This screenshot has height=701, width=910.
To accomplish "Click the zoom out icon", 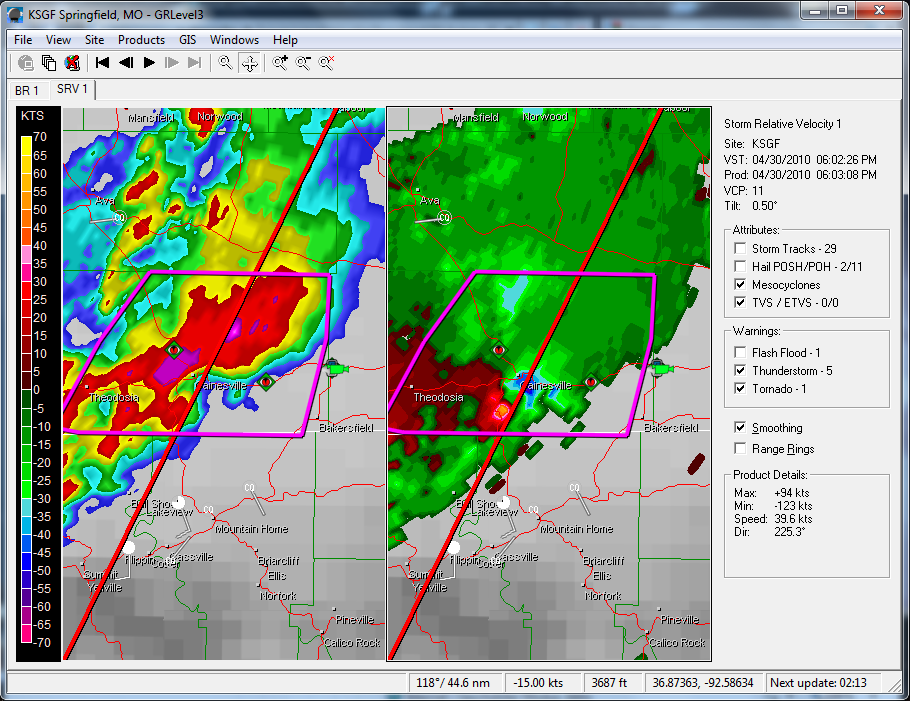I will click(303, 63).
